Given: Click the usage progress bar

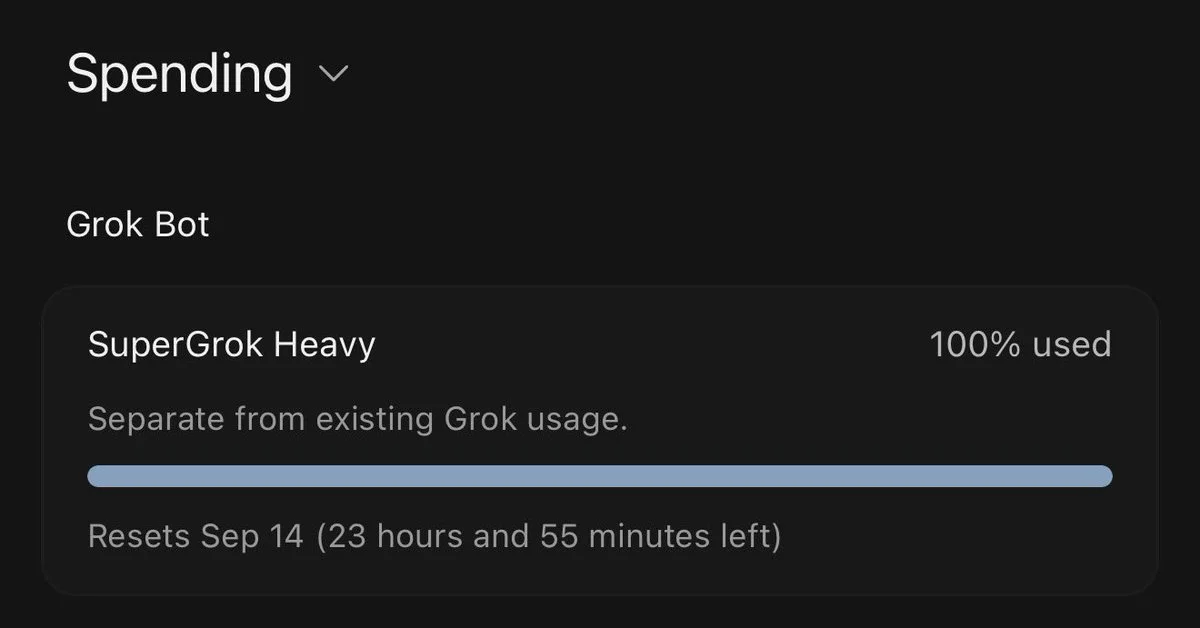Looking at the screenshot, I should pyautogui.click(x=600, y=476).
